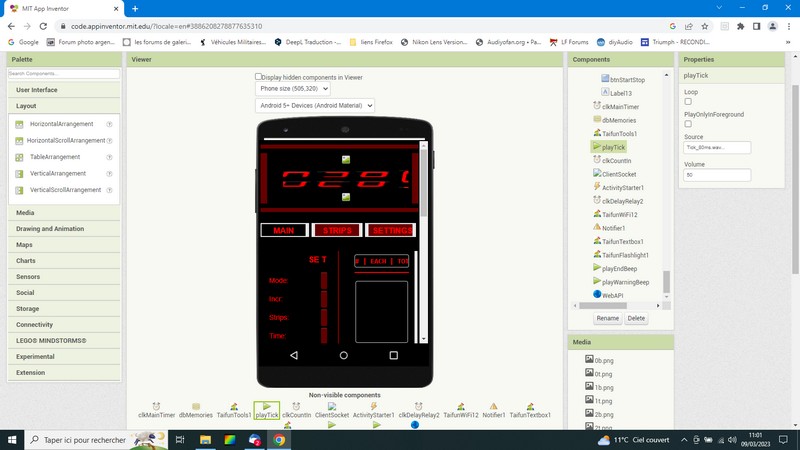Image resolution: width=800 pixels, height=450 pixels.
Task: Click the Volume input field
Action: point(717,175)
